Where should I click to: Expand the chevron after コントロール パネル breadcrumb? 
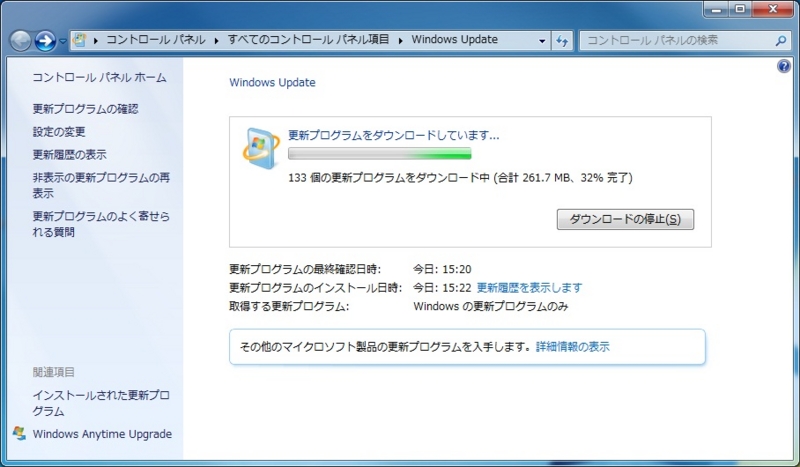(x=216, y=40)
